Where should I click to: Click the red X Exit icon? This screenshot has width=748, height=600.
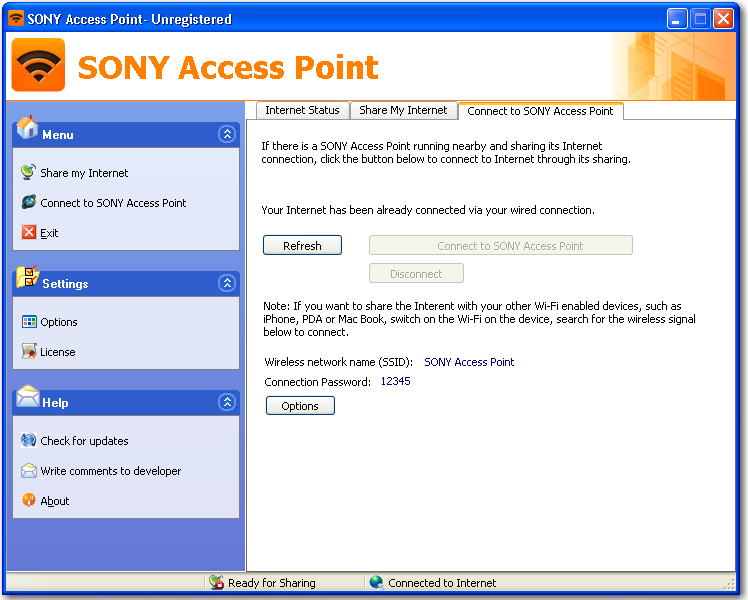29,232
